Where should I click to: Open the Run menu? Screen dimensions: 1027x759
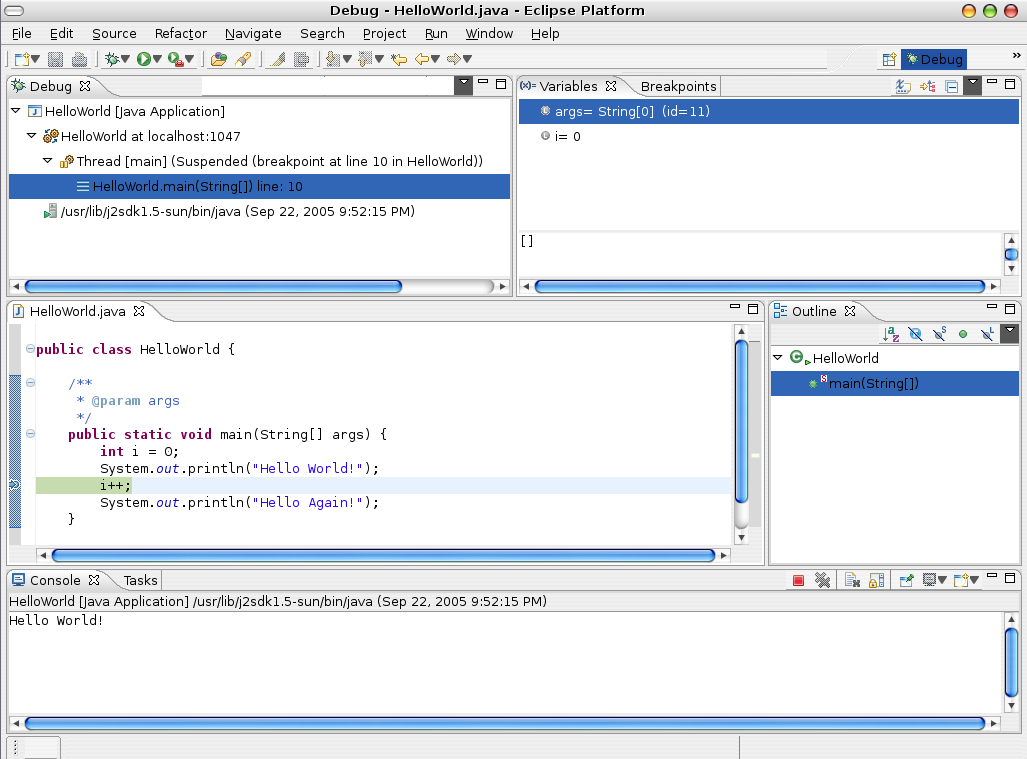coord(436,33)
